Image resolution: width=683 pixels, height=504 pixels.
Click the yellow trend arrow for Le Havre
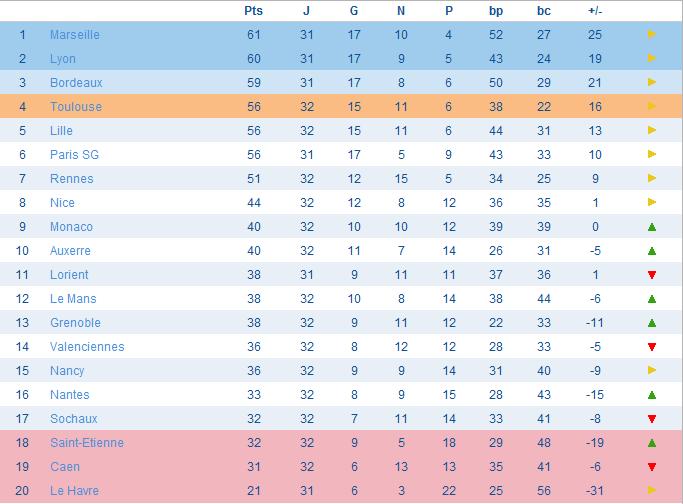coord(652,491)
